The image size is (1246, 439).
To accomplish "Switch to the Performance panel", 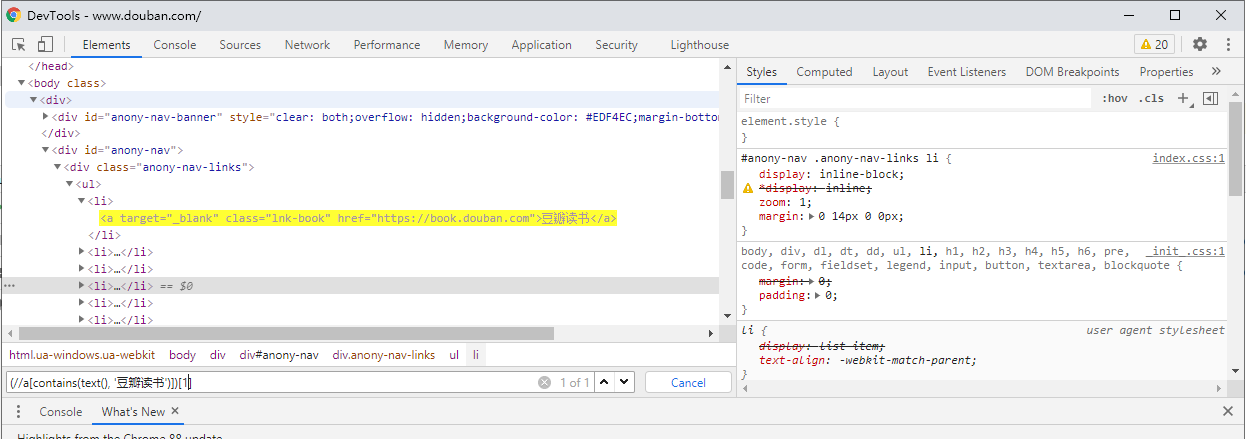I will [x=387, y=44].
